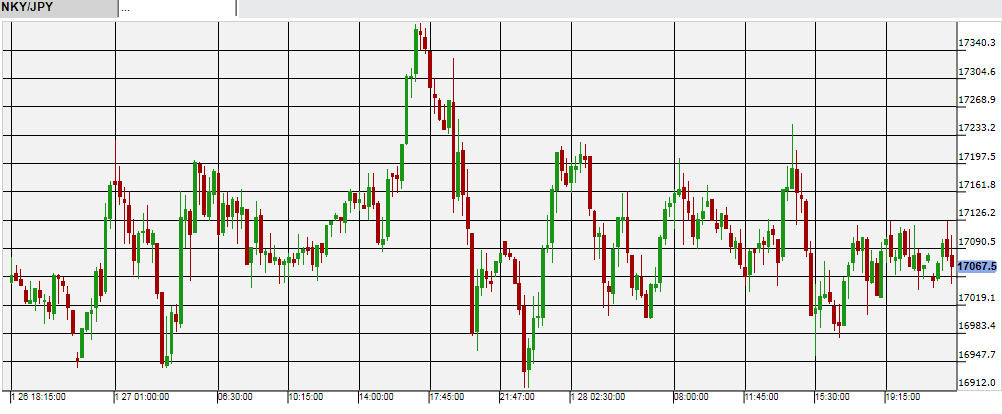
Task: Click the 17340.3 price axis label
Action: click(x=977, y=43)
